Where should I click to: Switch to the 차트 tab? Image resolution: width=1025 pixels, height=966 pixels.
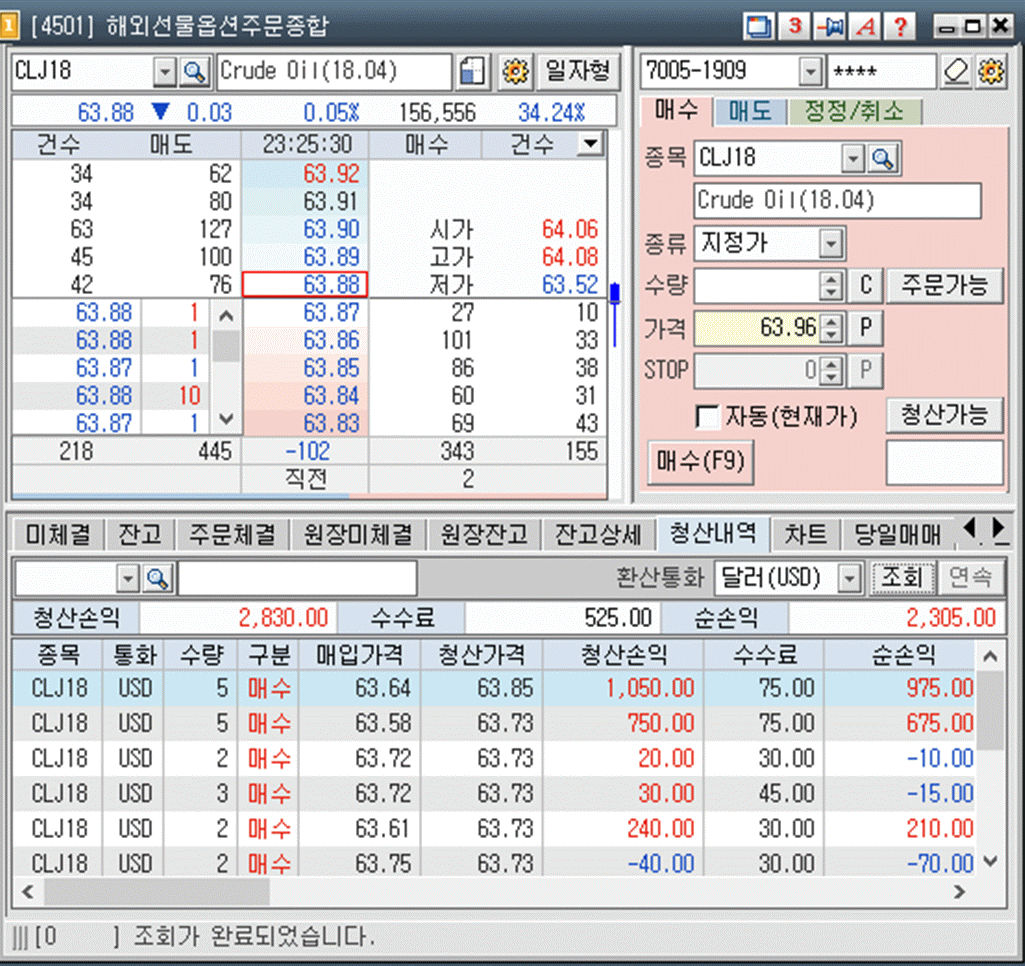tap(805, 535)
